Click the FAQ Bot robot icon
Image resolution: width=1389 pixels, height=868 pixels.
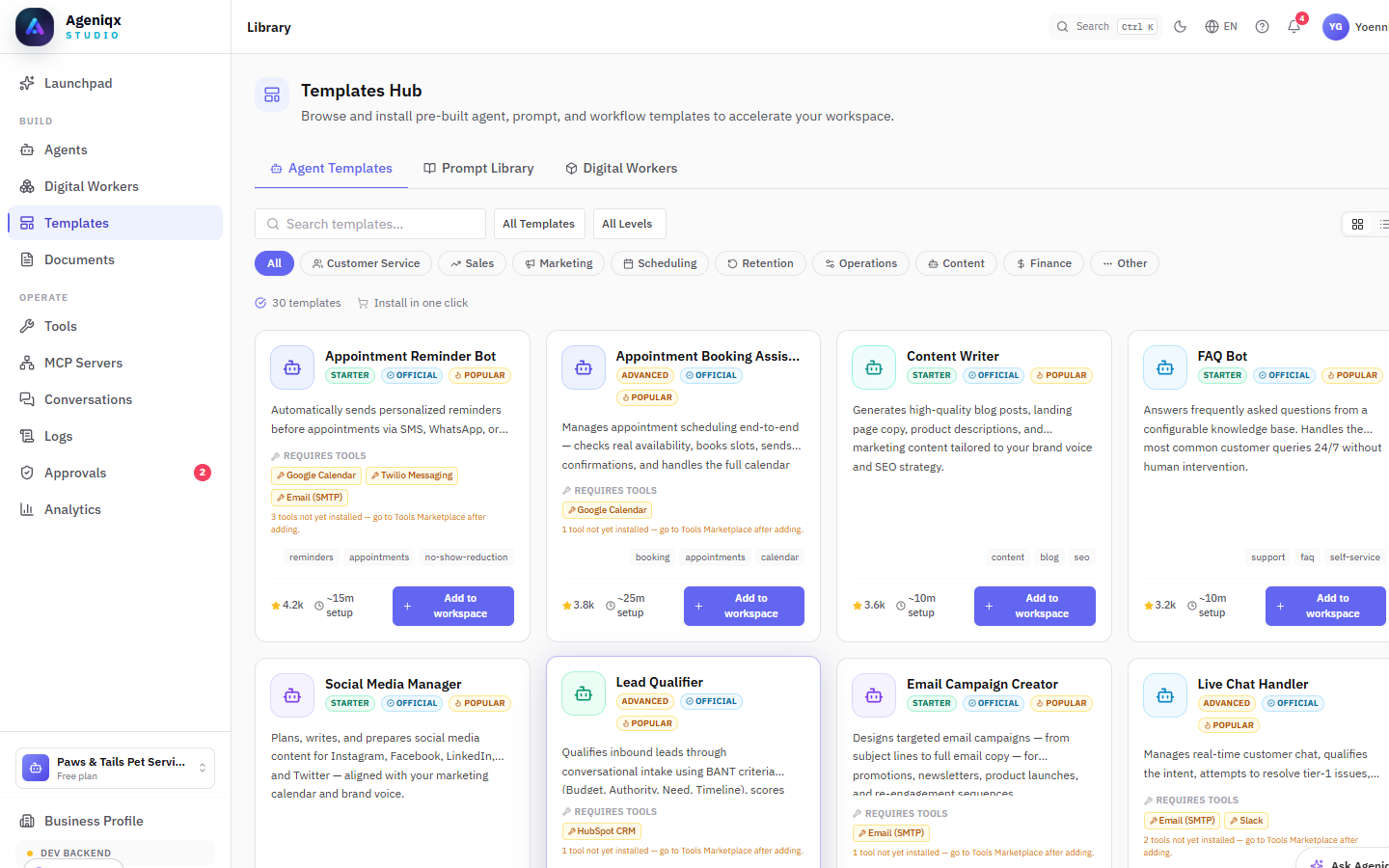pyautogui.click(x=1165, y=367)
